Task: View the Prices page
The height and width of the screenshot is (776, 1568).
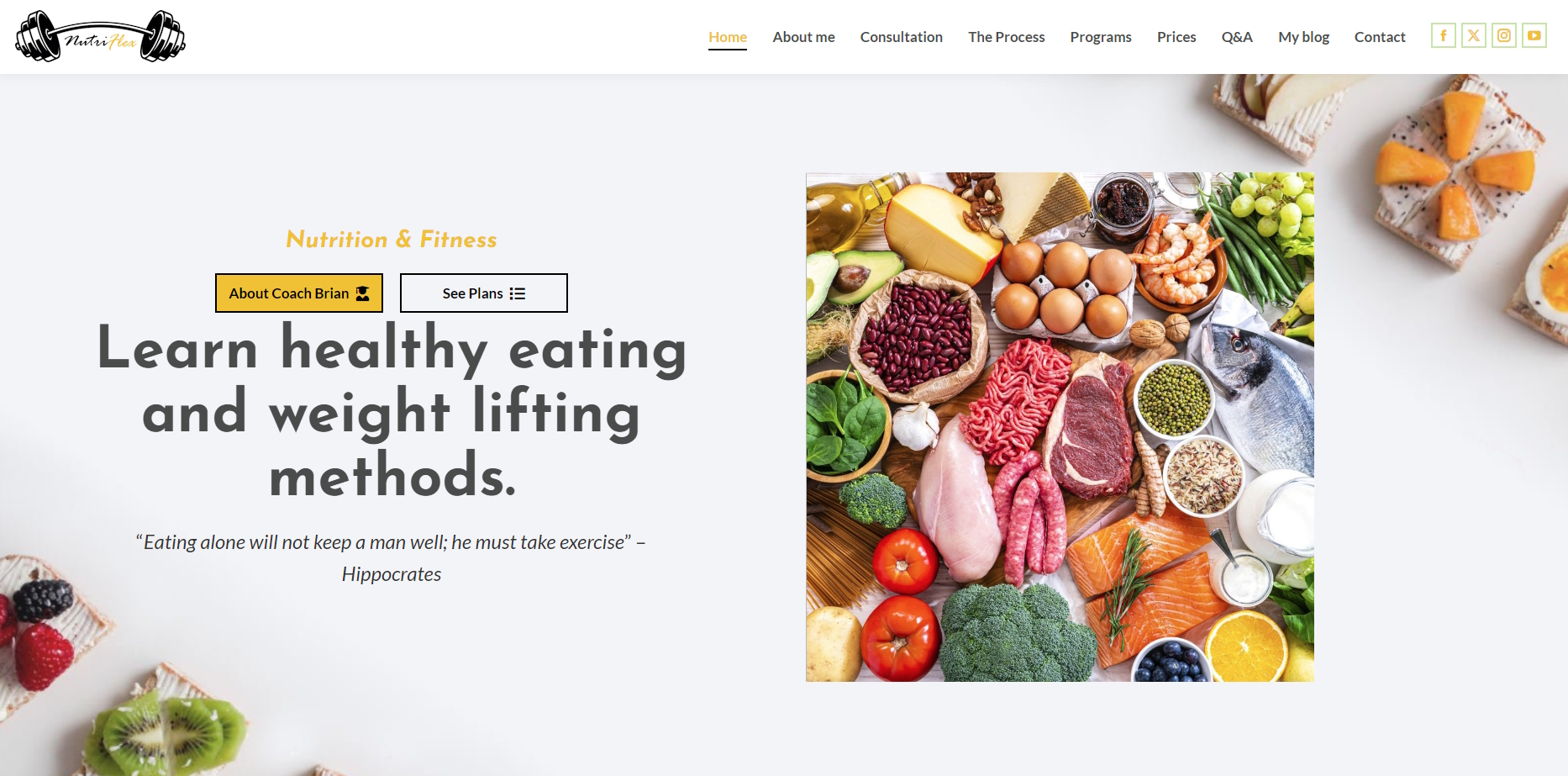Action: click(1176, 37)
